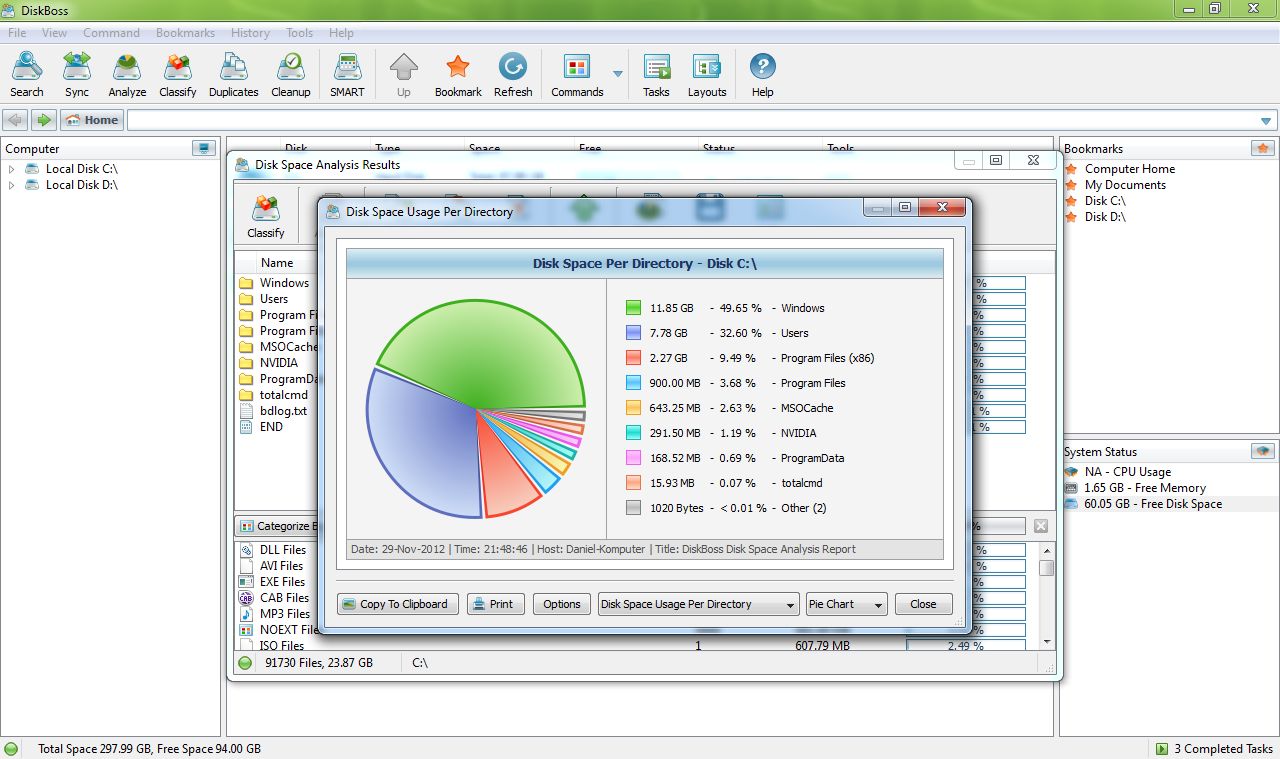Open the Pie Chart type dropdown

[847, 604]
